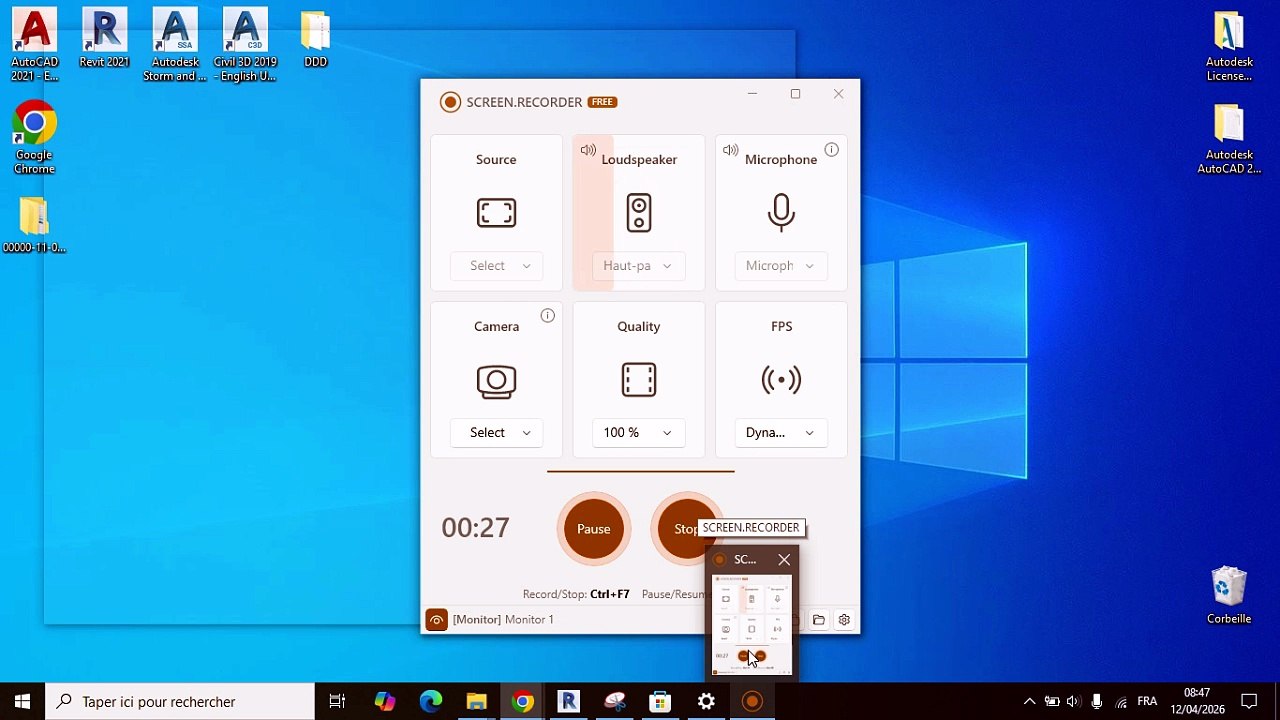Screen dimensions: 1280x720
Task: Open Task View from the taskbar
Action: coord(337,702)
